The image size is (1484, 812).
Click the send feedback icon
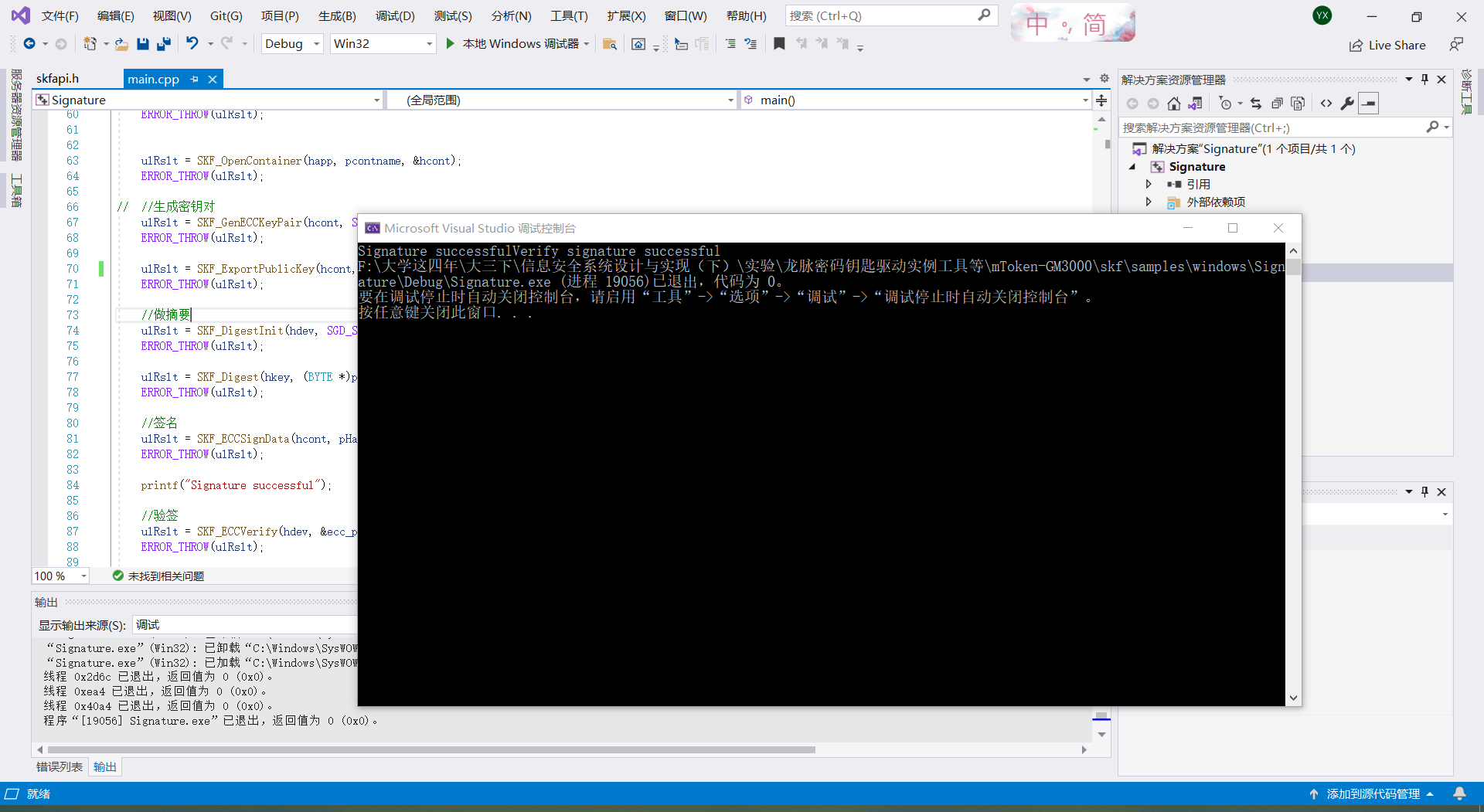pos(1456,45)
